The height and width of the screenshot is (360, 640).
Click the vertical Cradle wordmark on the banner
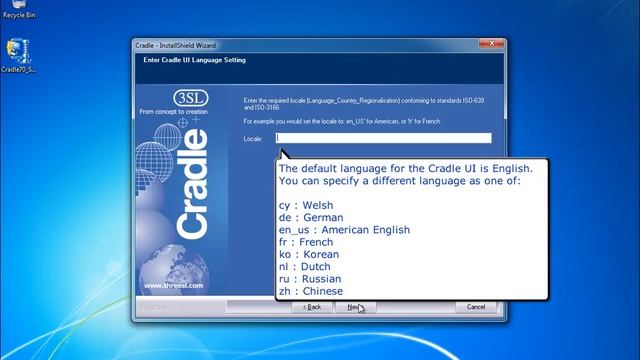point(192,184)
